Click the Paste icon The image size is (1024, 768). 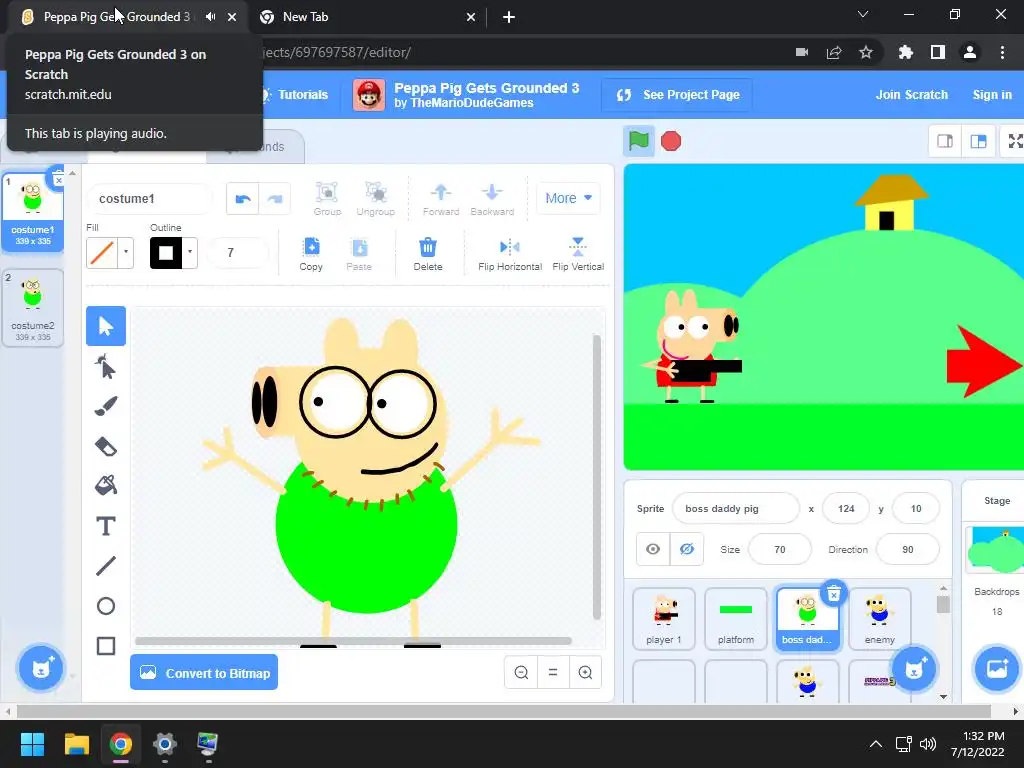click(359, 254)
